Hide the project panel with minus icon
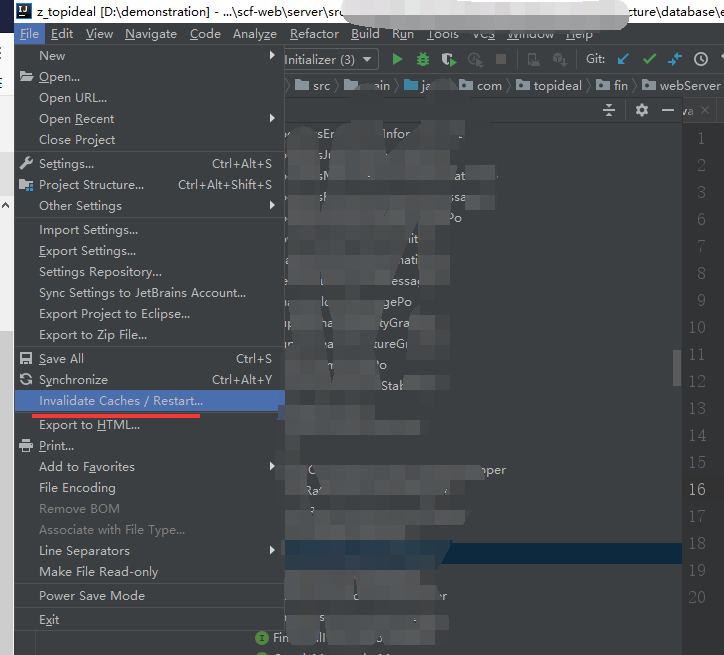 [668, 110]
